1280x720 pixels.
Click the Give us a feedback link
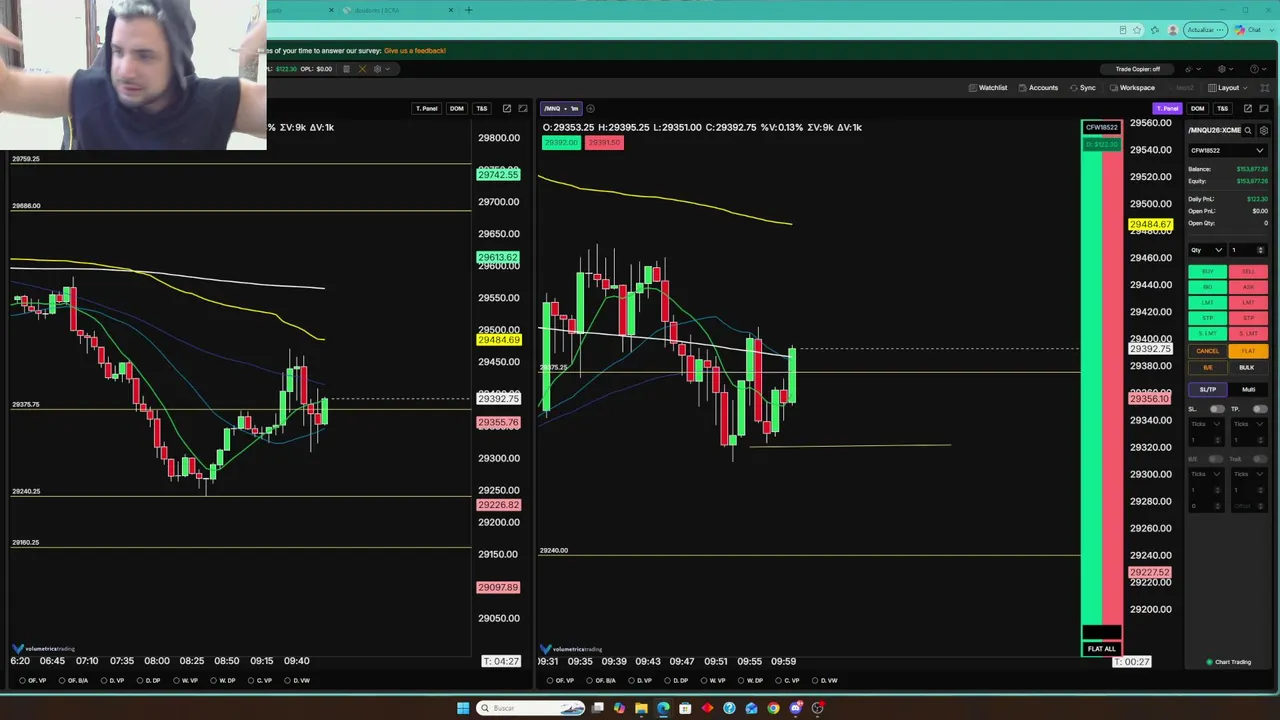(415, 51)
